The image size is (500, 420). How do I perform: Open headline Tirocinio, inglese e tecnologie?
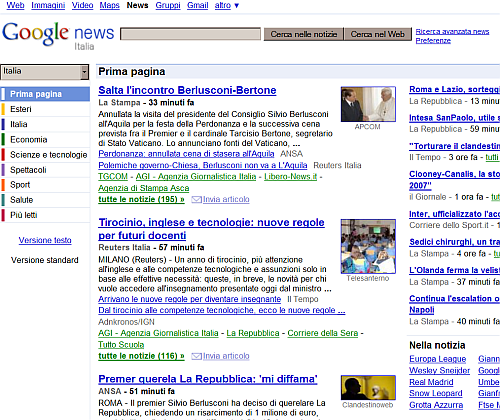[211, 229]
